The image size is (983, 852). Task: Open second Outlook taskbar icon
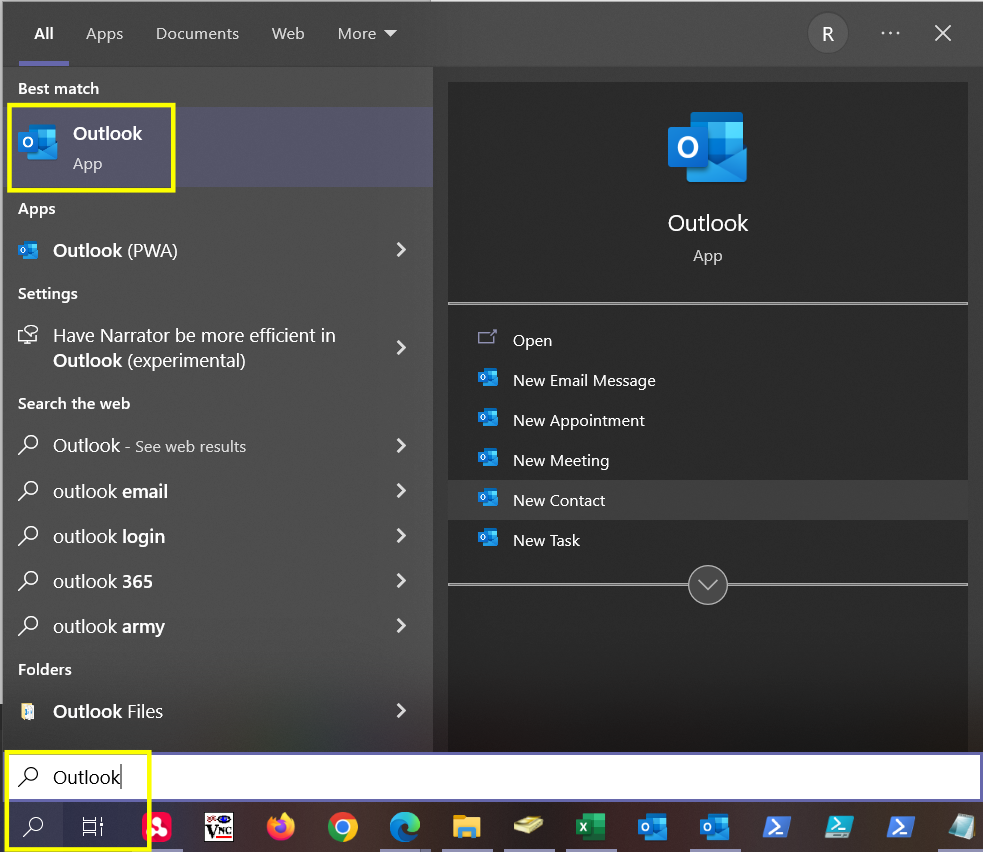tap(714, 827)
